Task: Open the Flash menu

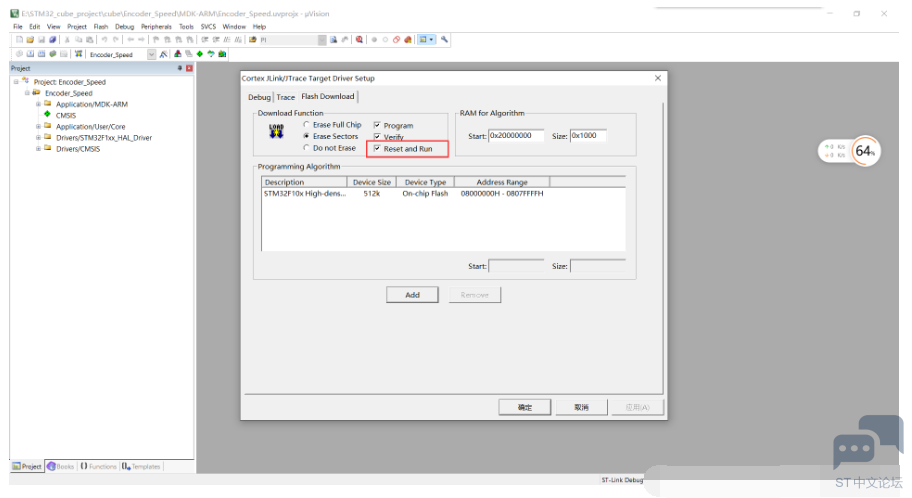Action: [x=101, y=27]
